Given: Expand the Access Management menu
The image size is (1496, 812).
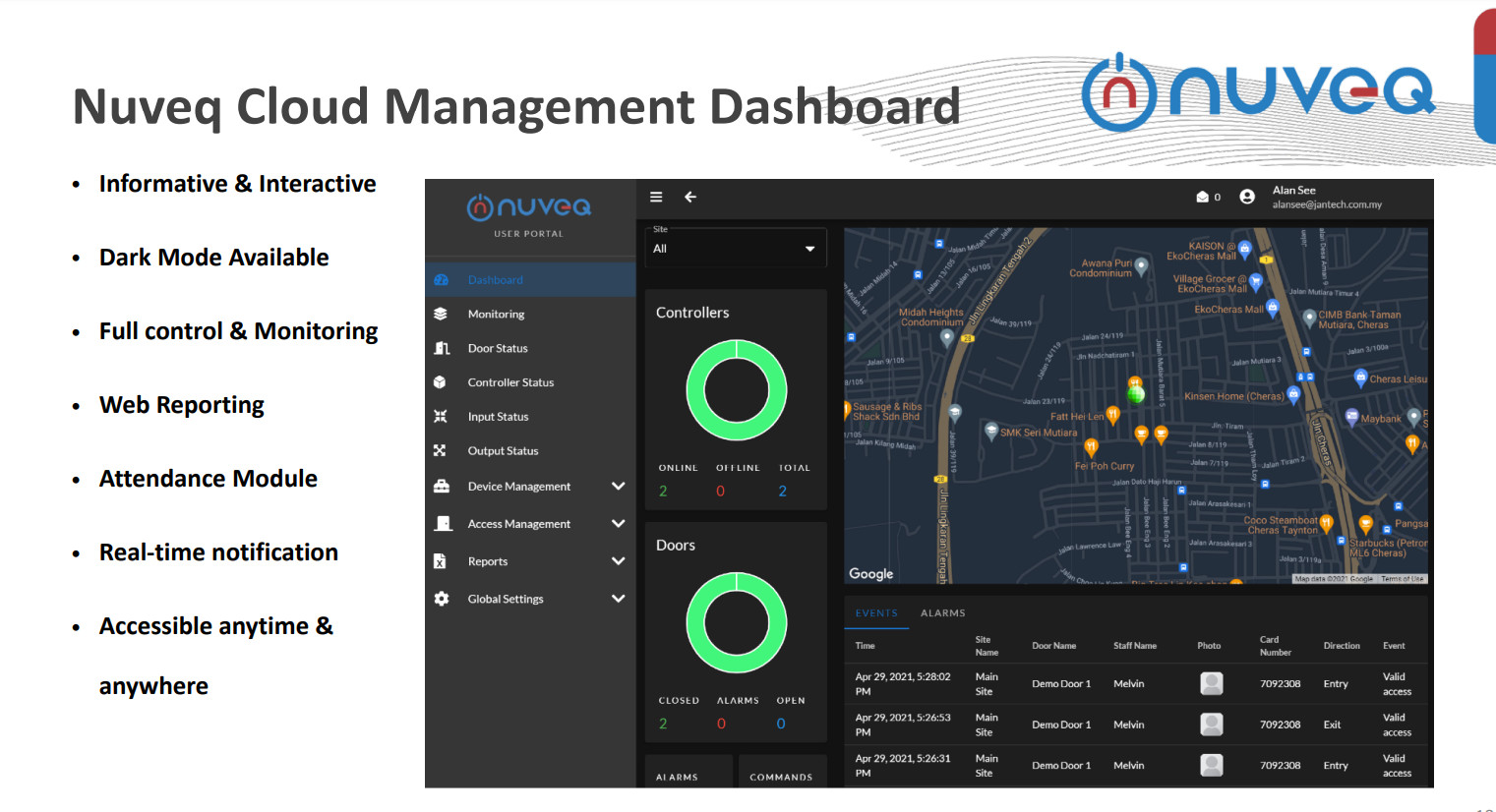Looking at the screenshot, I should click(618, 523).
